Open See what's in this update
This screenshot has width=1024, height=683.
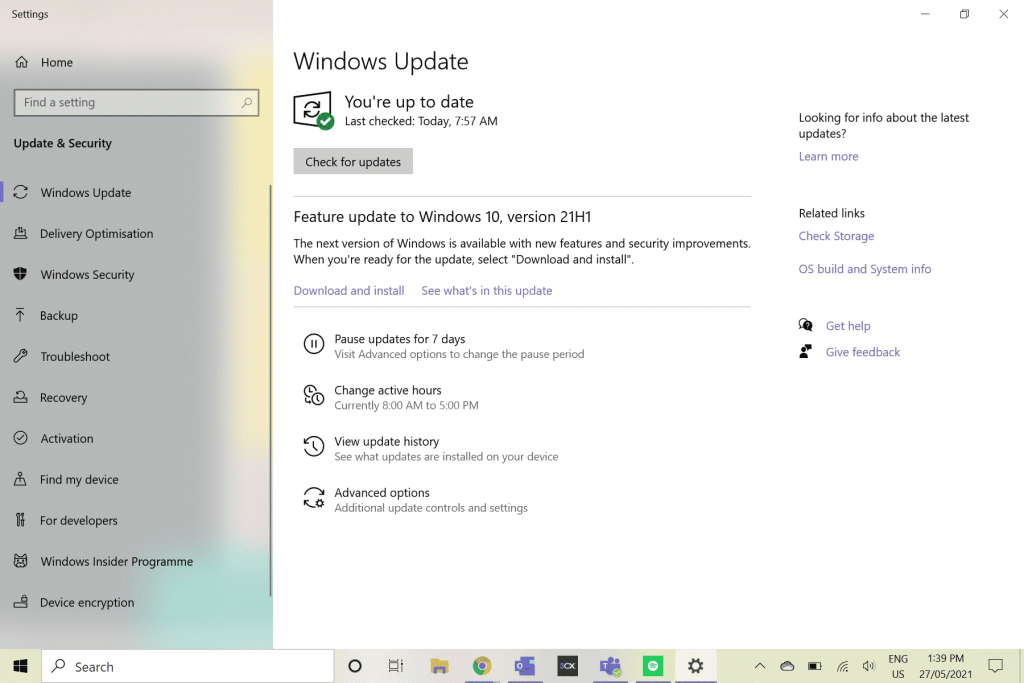coord(487,291)
